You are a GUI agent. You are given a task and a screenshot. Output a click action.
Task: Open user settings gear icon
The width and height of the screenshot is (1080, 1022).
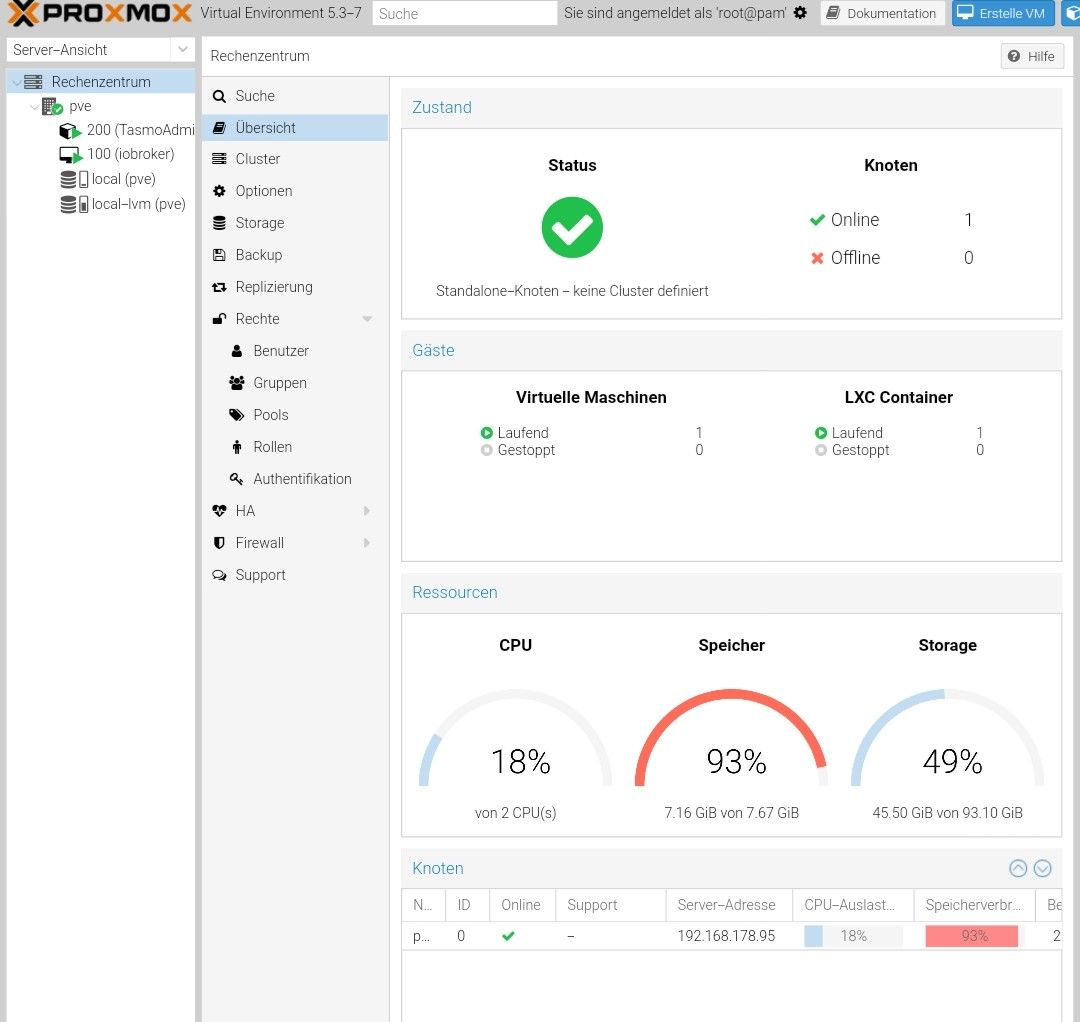800,12
